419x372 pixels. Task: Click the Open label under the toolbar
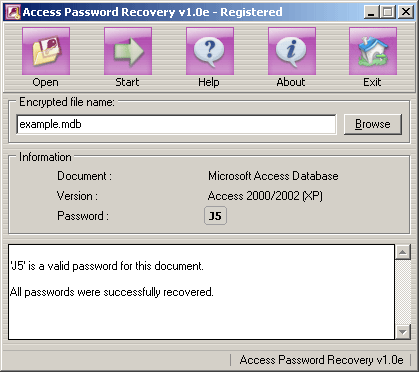coord(46,82)
